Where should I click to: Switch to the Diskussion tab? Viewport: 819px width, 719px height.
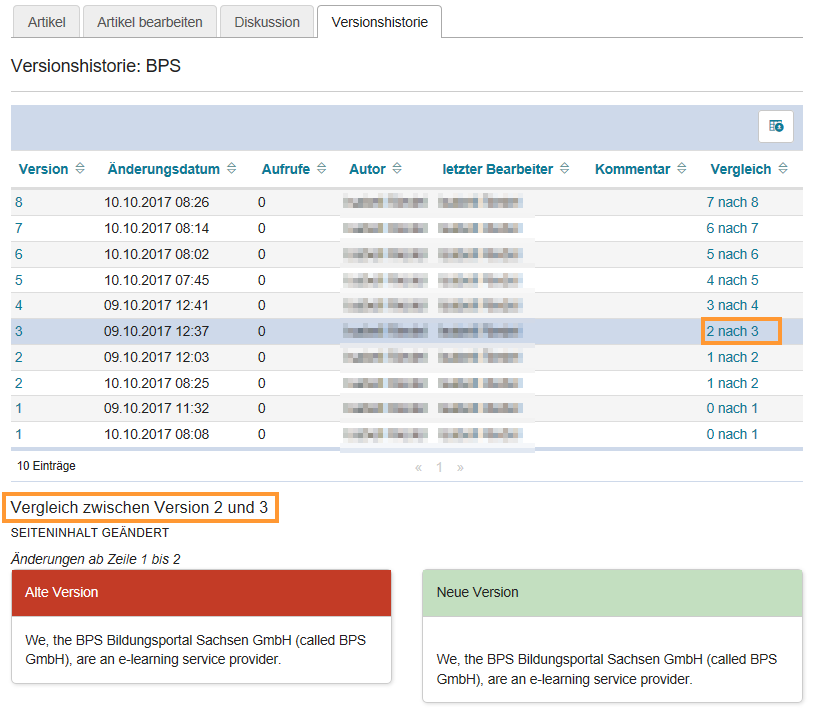point(267,22)
